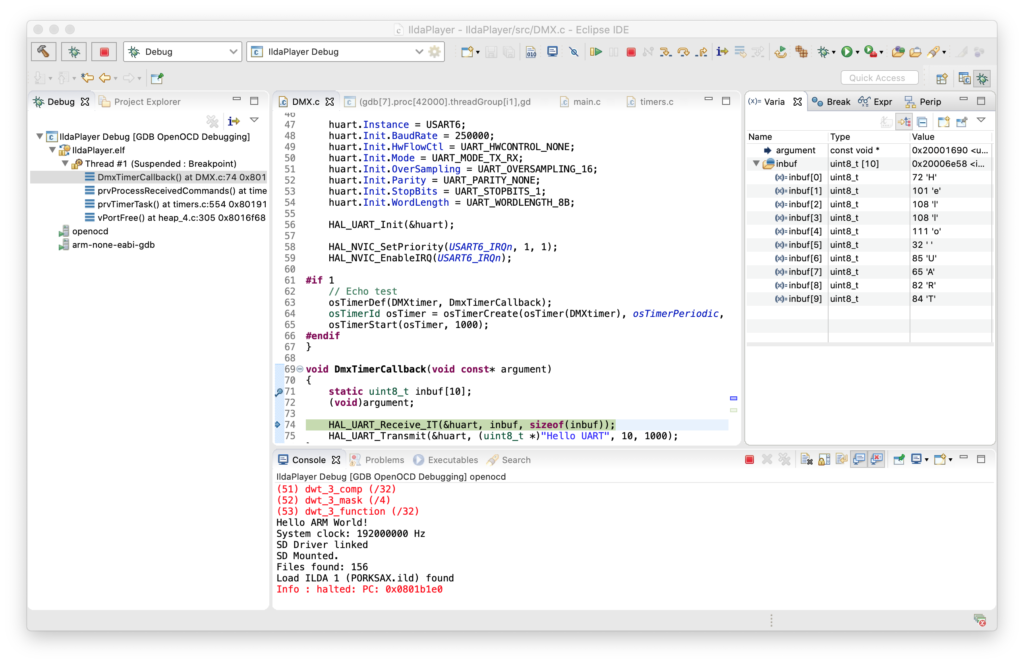Collapse the inbuf variable array

755,164
